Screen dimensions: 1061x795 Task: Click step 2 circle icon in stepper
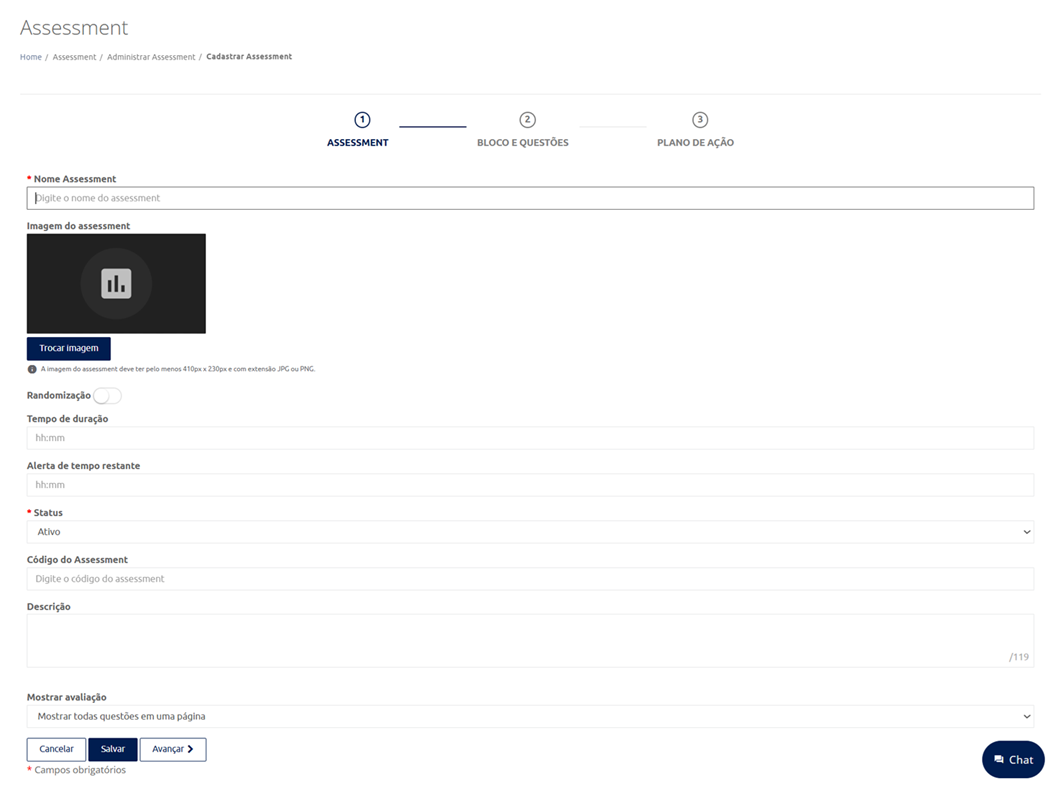pos(527,120)
